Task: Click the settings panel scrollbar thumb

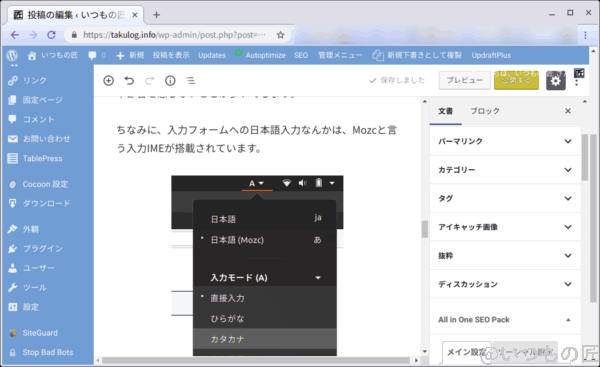Action: 584,157
